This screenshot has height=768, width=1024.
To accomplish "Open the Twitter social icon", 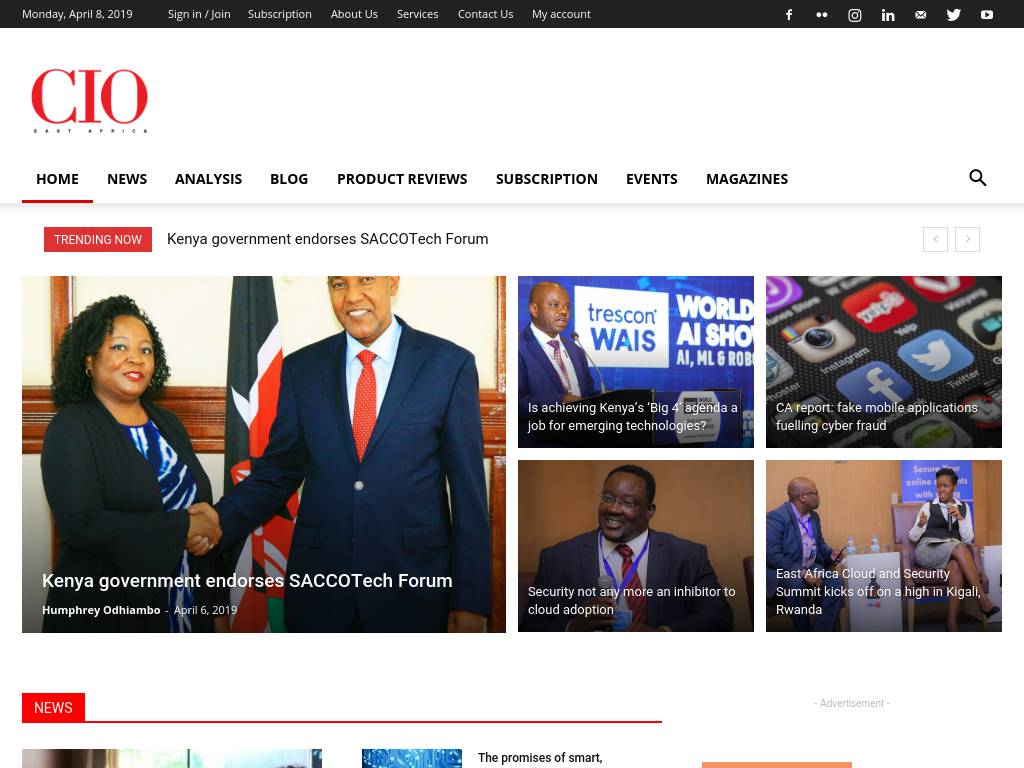I will click(954, 15).
